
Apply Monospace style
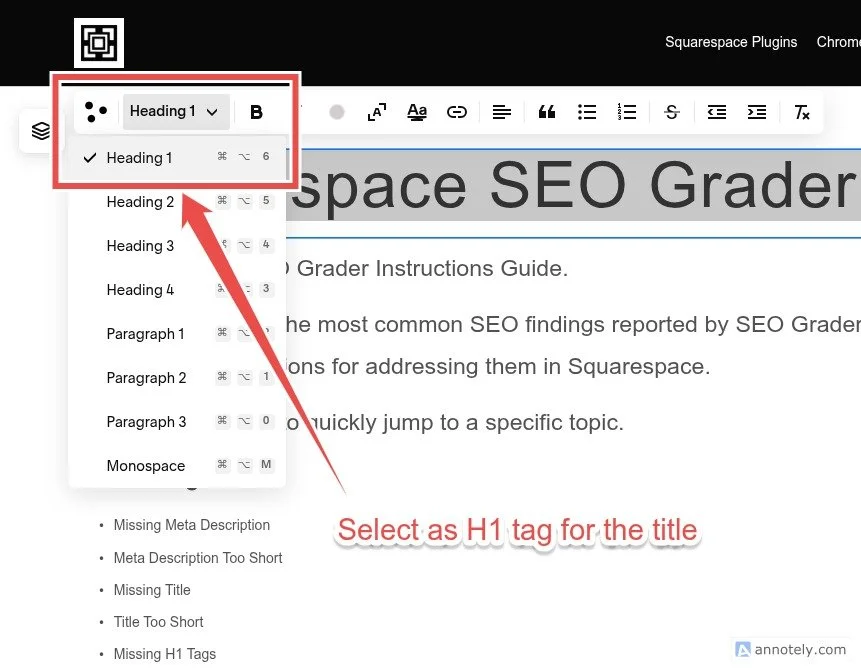pyautogui.click(x=177, y=465)
